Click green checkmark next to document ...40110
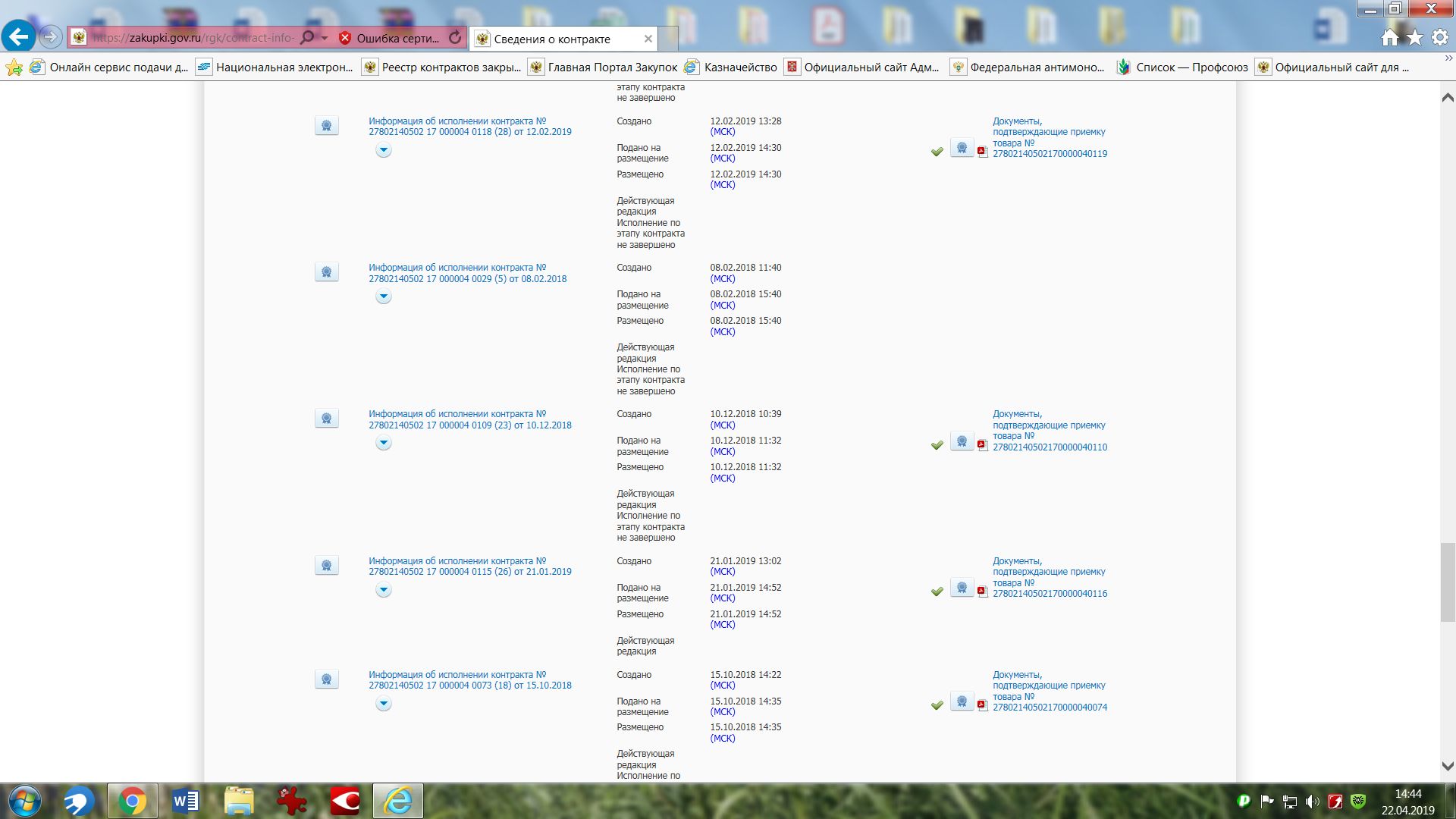 937,445
